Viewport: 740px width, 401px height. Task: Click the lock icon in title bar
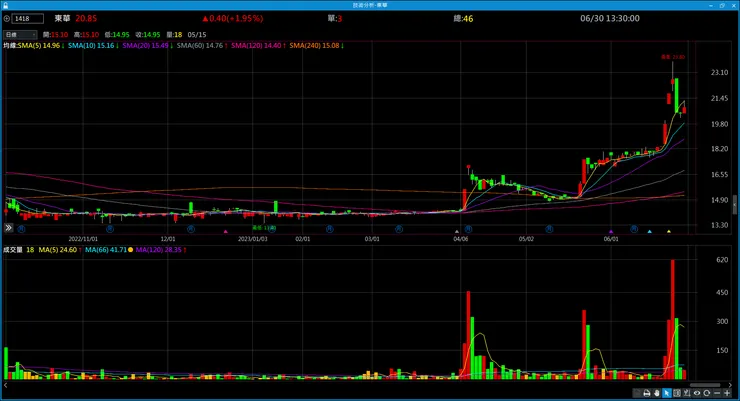tap(5, 5)
